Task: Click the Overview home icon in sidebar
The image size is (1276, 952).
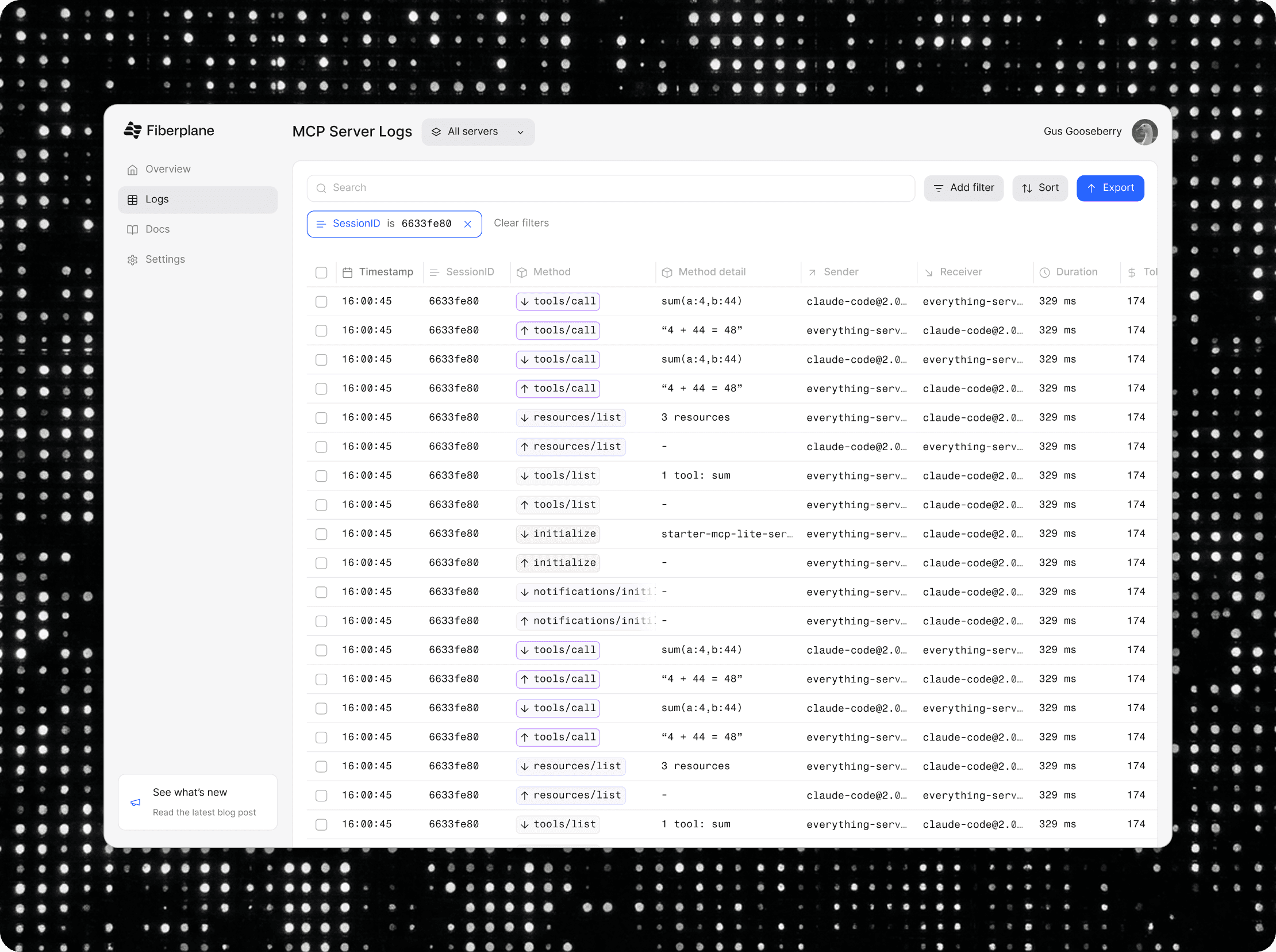Action: (133, 170)
